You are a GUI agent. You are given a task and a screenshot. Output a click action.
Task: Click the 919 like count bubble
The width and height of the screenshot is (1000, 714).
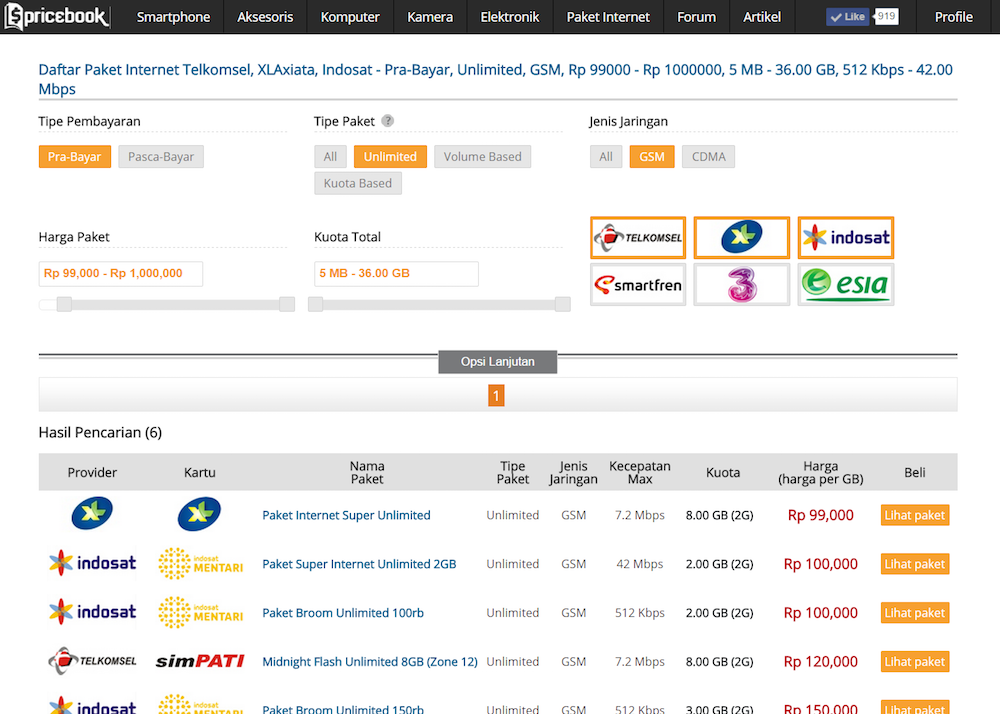coord(886,17)
